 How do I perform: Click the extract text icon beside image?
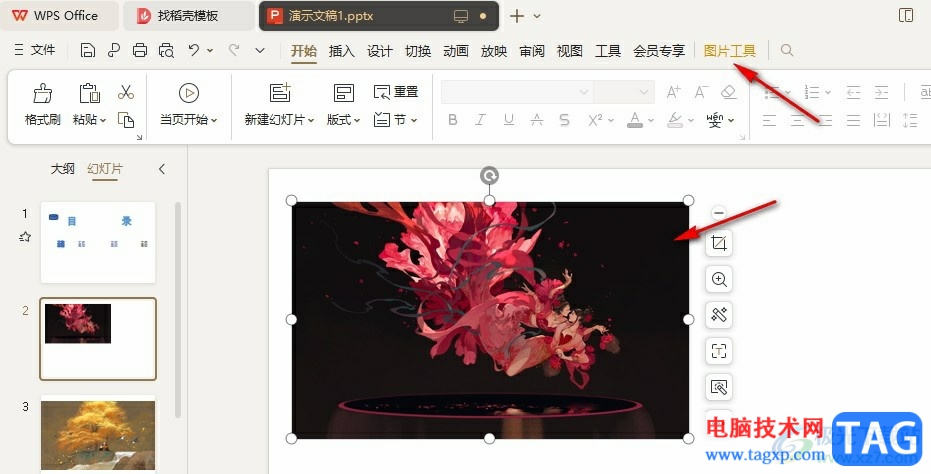[x=719, y=352]
